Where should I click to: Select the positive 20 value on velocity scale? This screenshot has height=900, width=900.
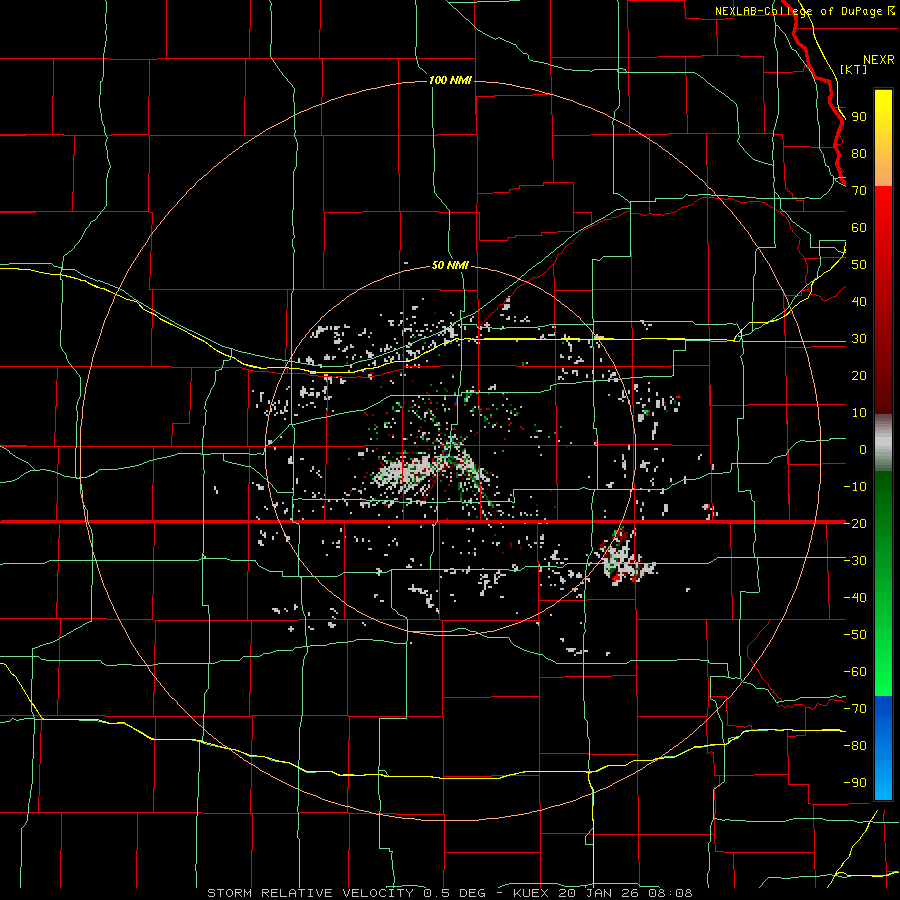(x=859, y=375)
